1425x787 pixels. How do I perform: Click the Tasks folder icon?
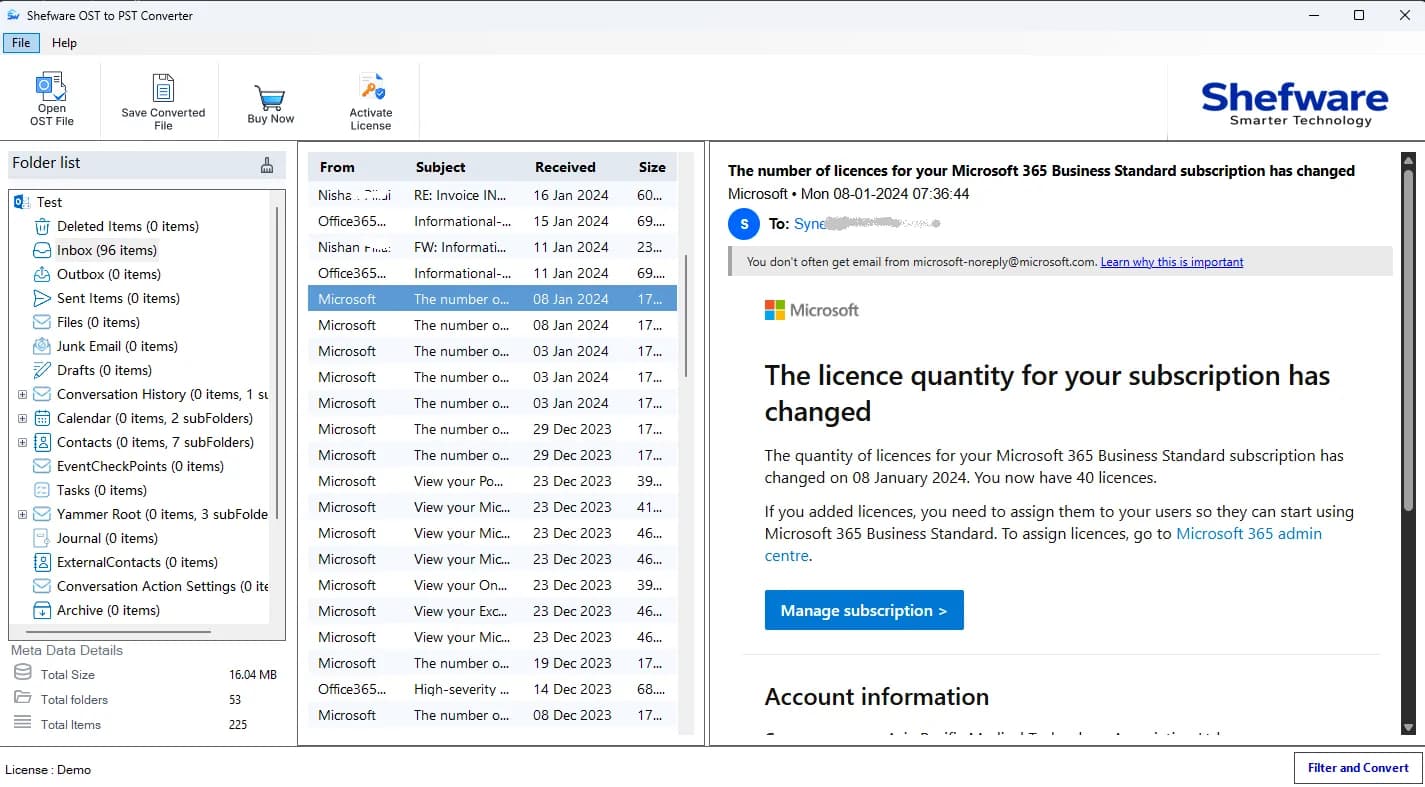[x=42, y=490]
